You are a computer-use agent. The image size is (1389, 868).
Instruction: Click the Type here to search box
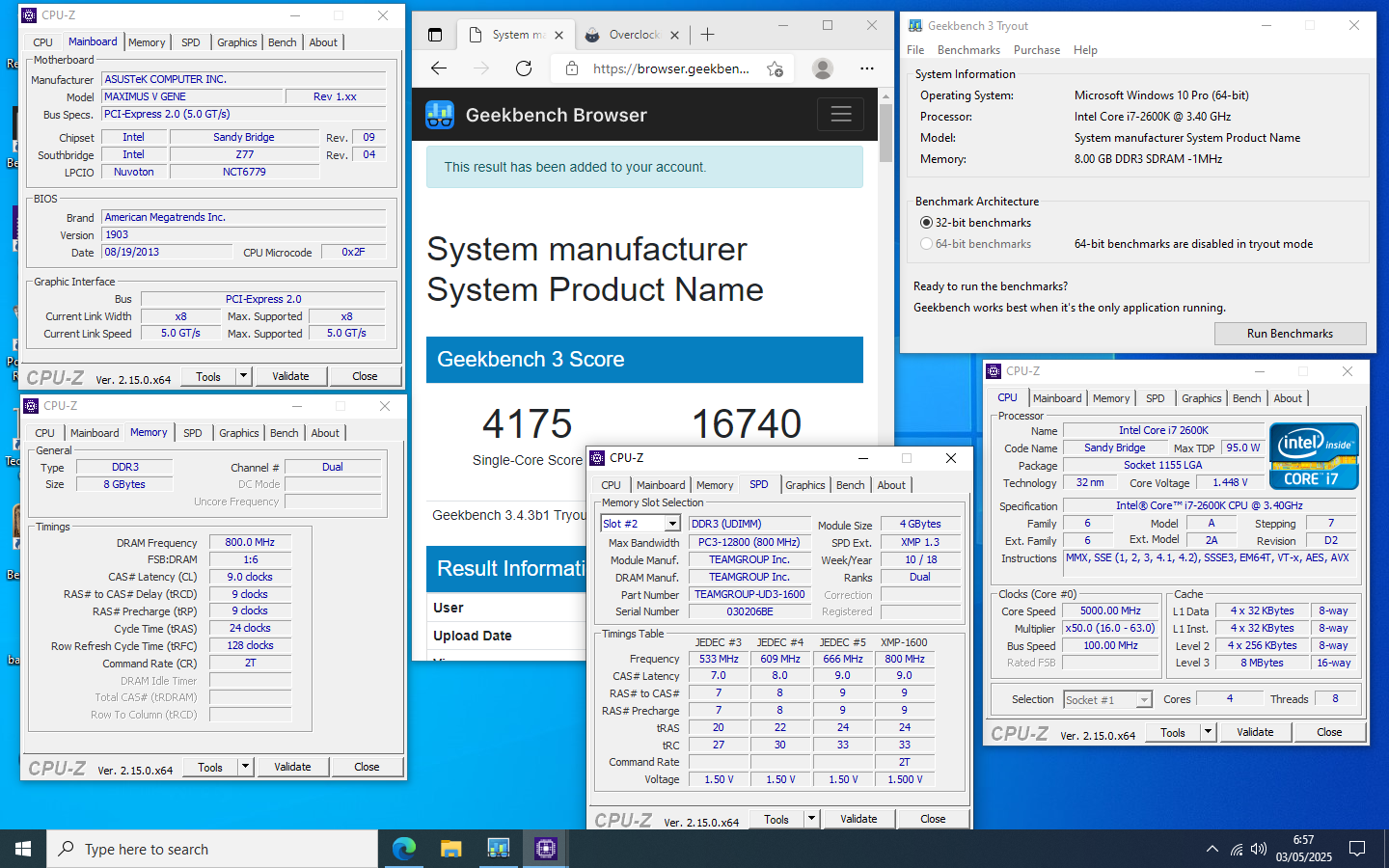tap(212, 849)
